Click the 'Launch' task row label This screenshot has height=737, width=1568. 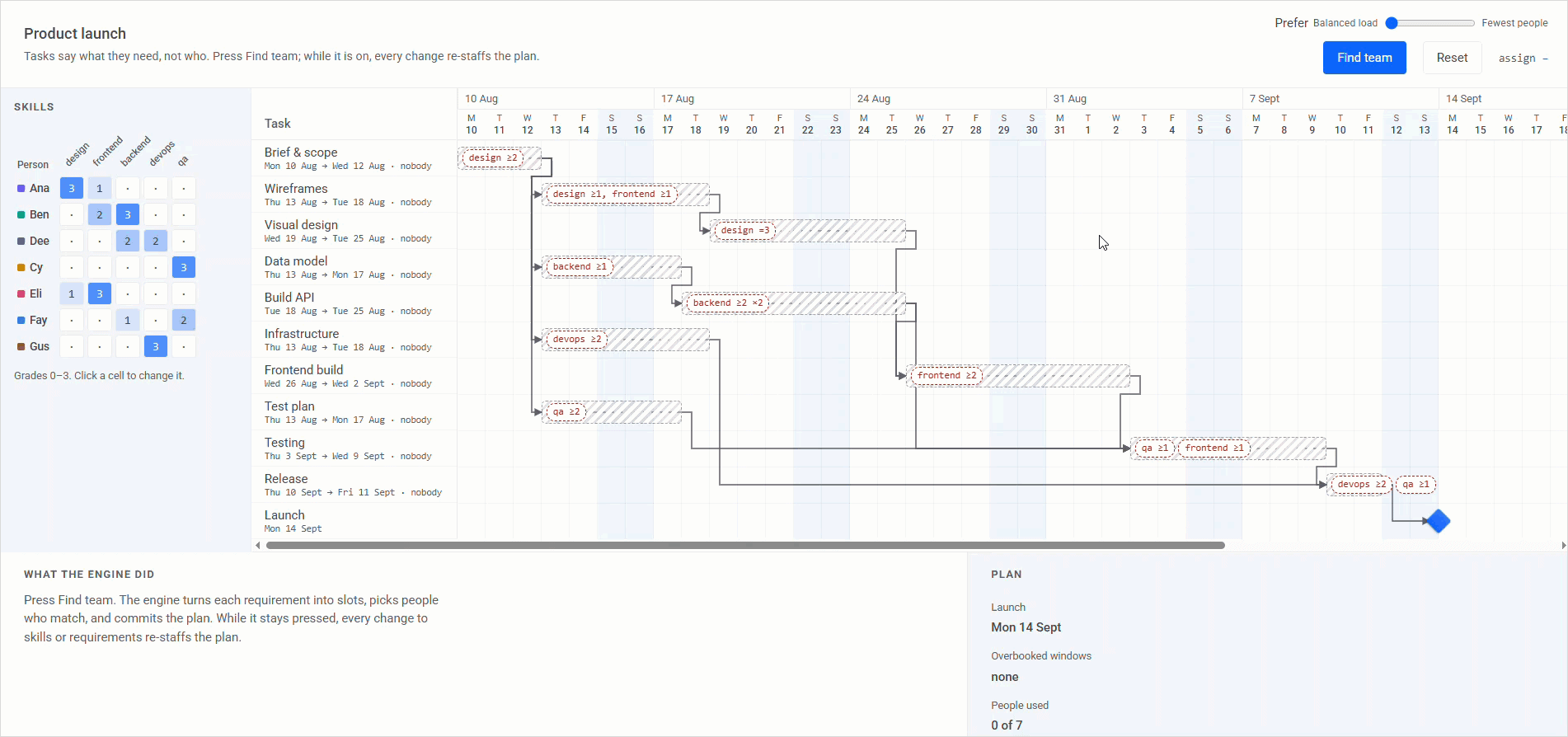pos(284,514)
